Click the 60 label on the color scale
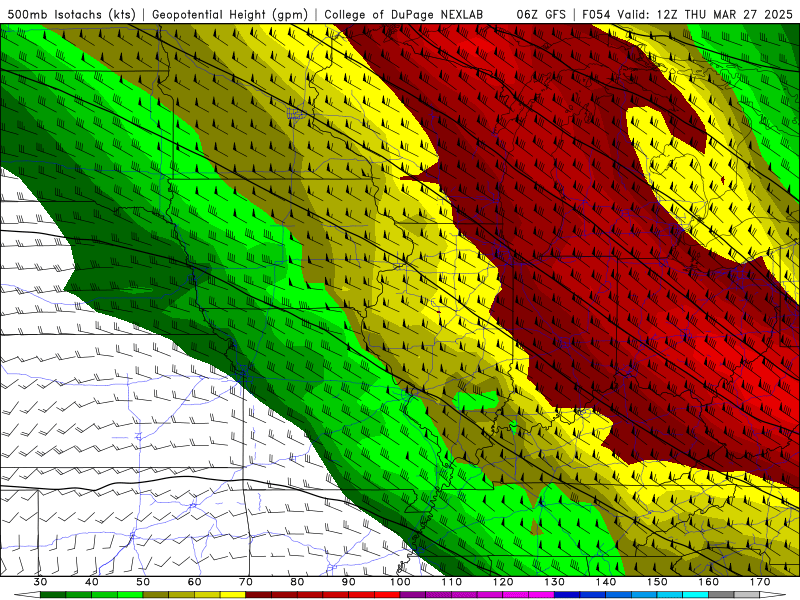Viewport: 800px width, 600px height. (x=194, y=582)
